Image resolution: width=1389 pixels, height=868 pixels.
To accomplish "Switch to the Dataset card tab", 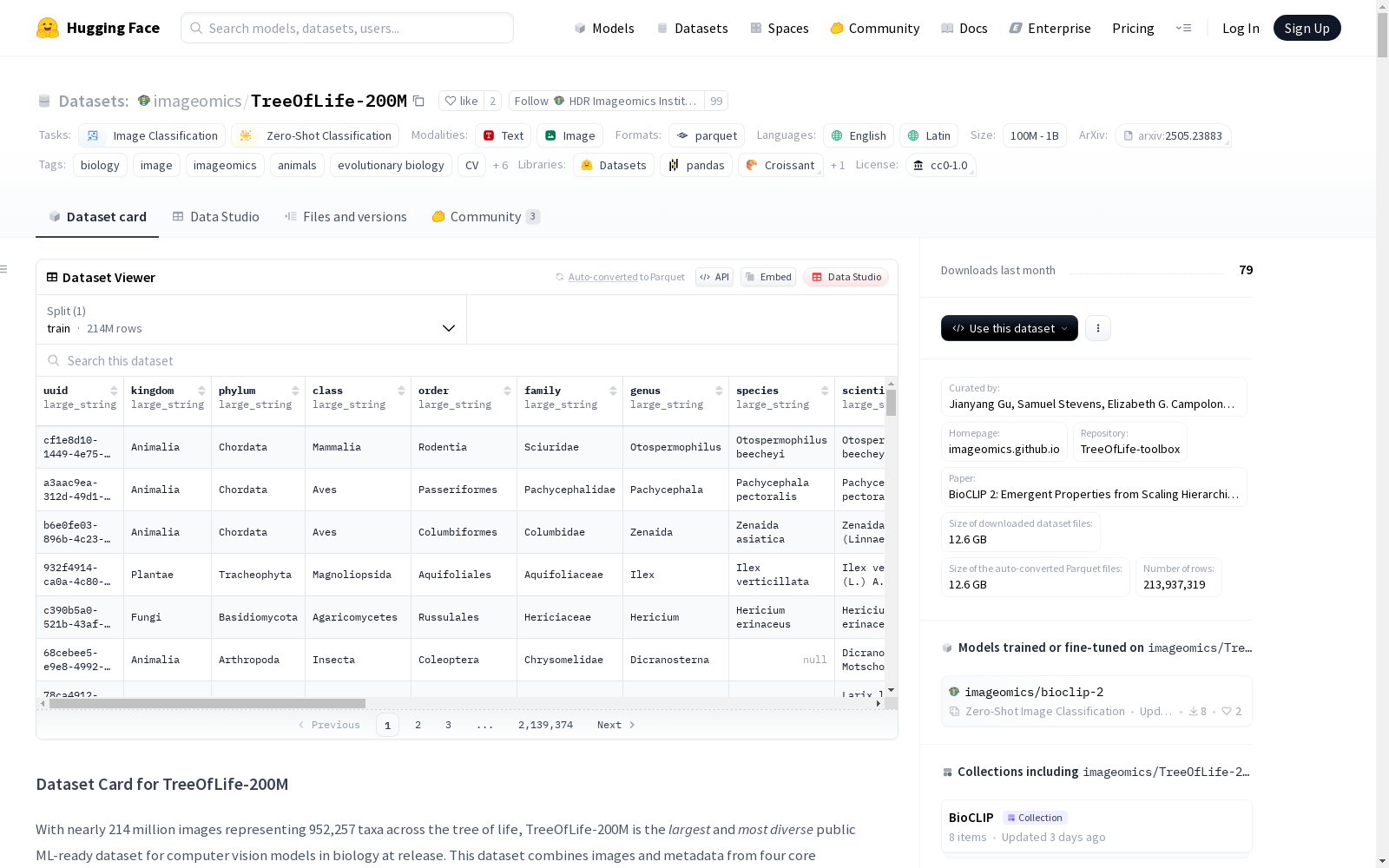I will (97, 217).
